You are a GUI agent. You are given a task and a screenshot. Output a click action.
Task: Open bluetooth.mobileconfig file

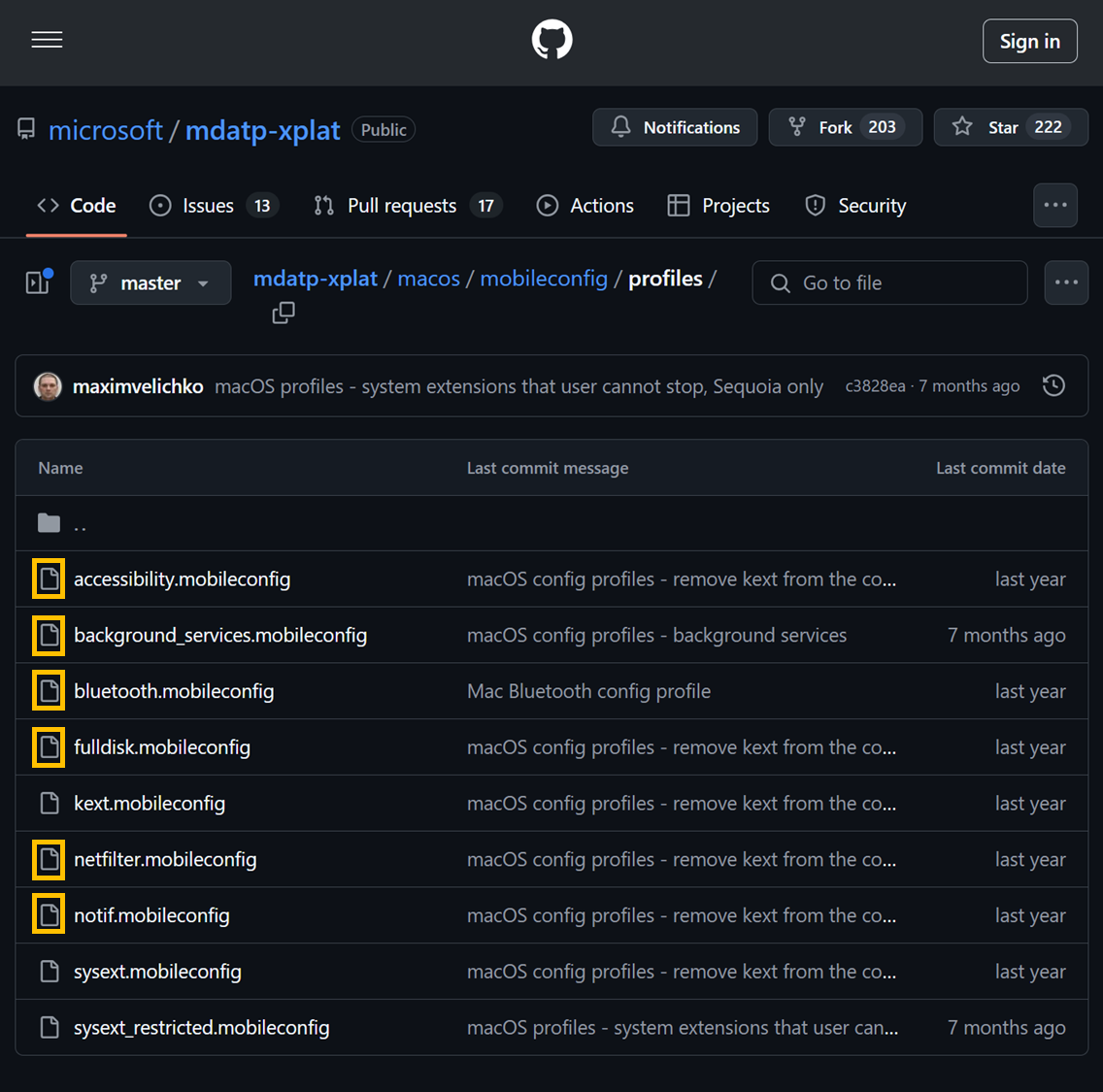coord(174,691)
